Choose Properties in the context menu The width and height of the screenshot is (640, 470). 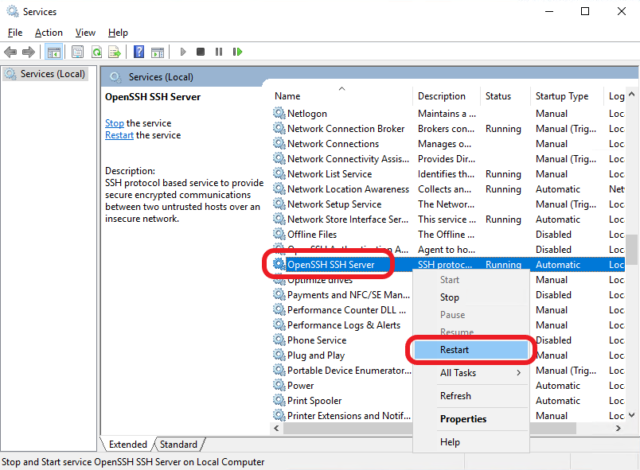click(x=471, y=419)
